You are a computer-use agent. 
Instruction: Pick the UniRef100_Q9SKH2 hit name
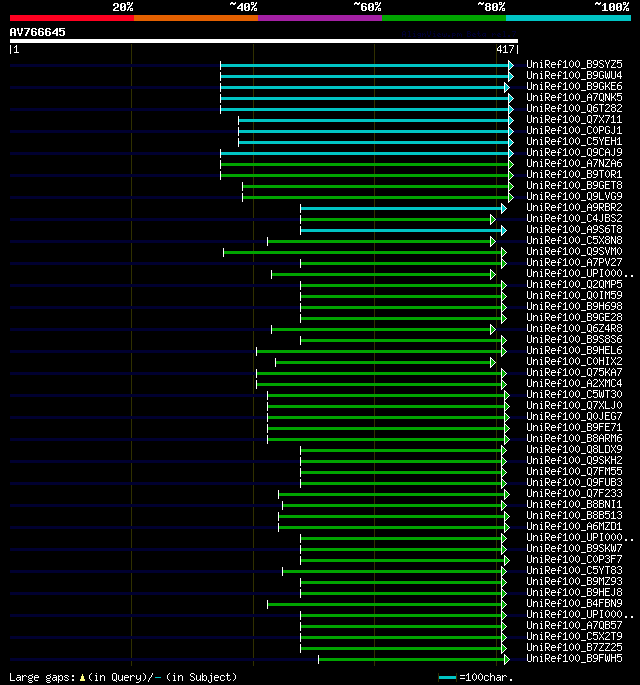574,460
